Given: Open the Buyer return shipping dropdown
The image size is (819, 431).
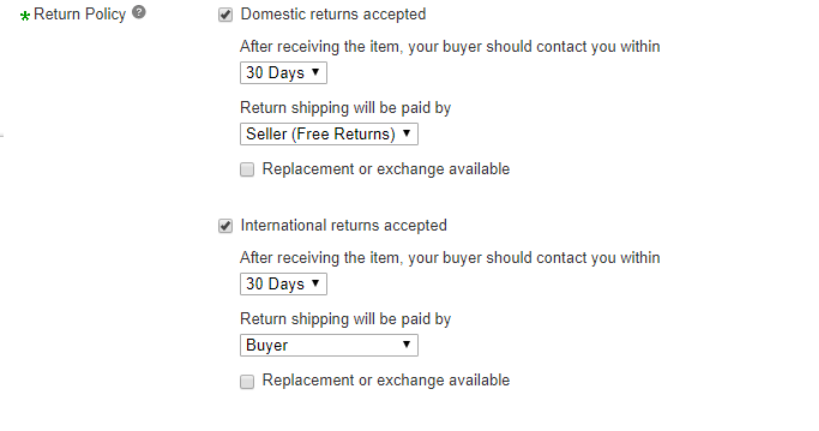Looking at the screenshot, I should point(329,345).
